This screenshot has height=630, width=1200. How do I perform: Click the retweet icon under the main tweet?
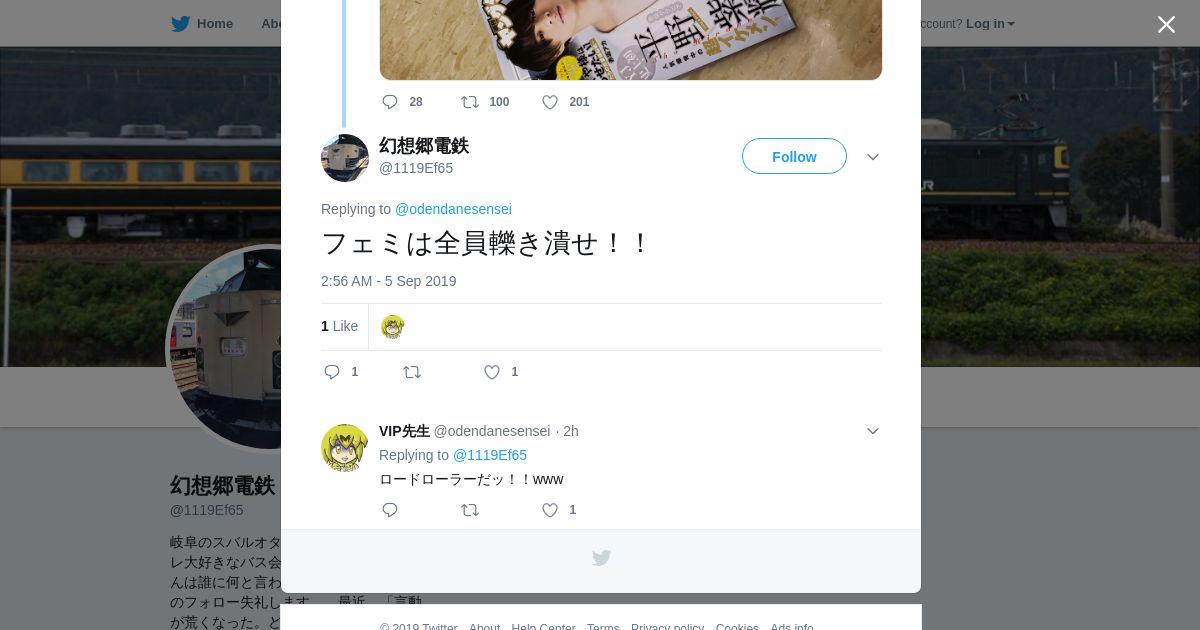coord(412,372)
